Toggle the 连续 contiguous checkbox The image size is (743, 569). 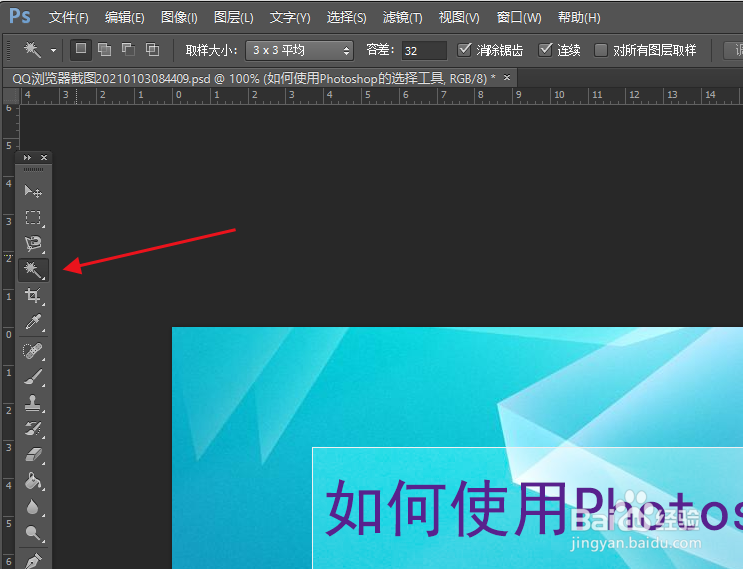coord(545,50)
